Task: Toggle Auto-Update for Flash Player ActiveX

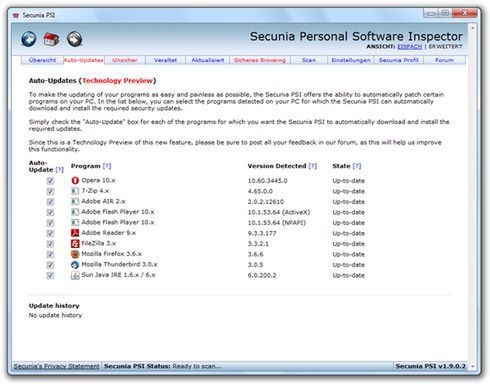Action: [x=50, y=212]
